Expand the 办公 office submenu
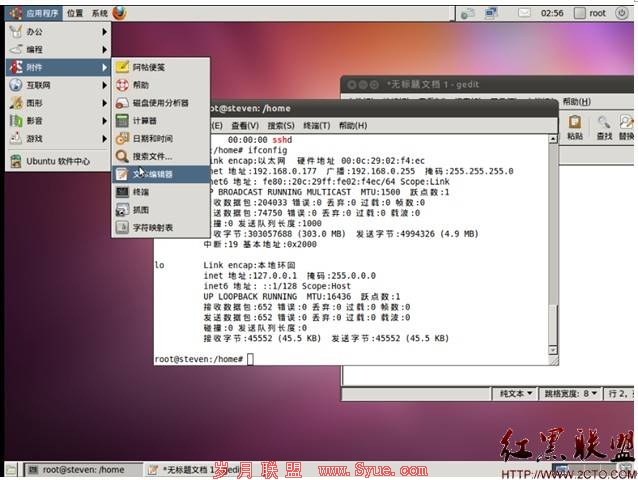This screenshot has width=638, height=480. point(58,31)
